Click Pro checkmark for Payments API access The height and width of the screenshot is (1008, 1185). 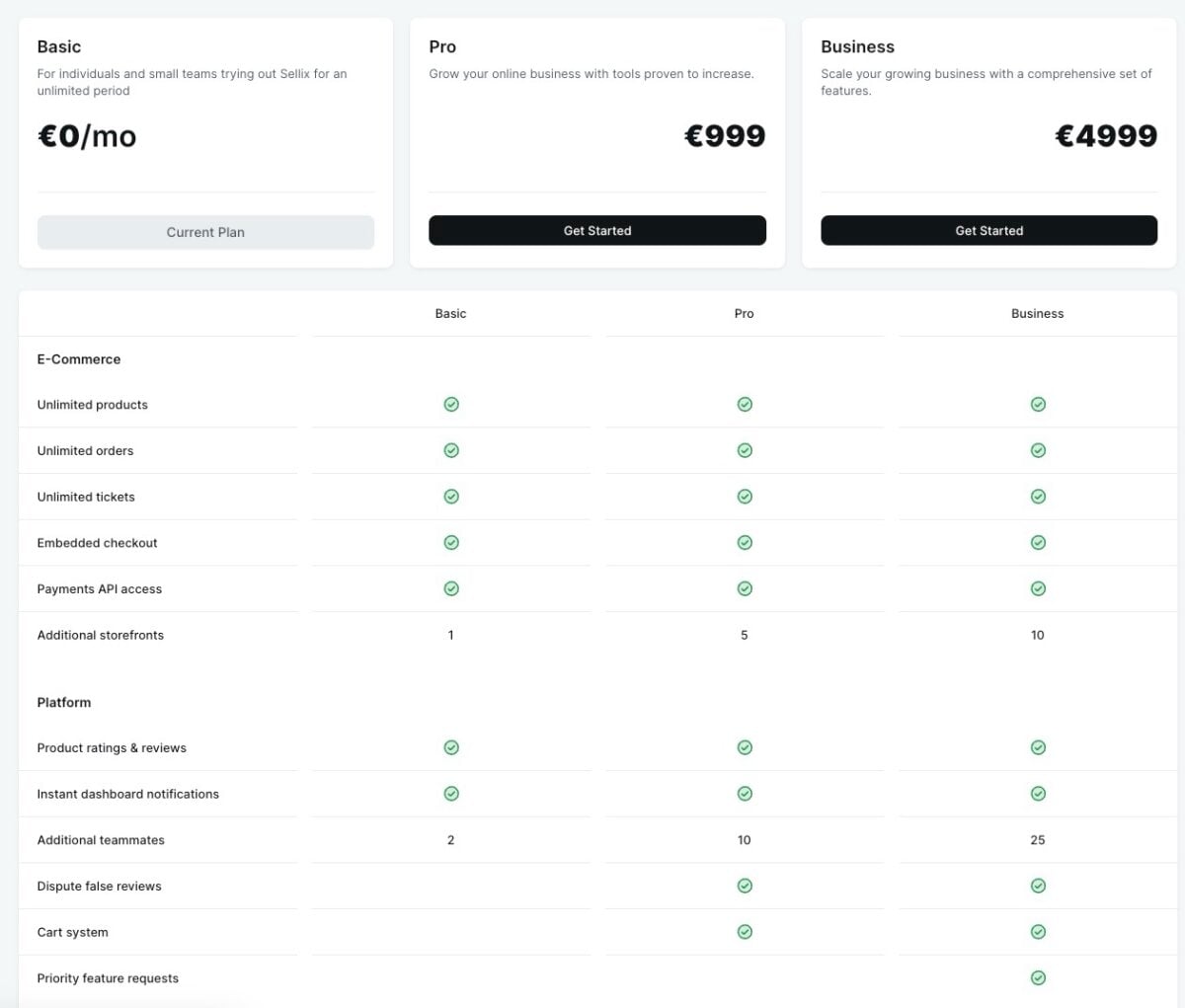click(745, 588)
